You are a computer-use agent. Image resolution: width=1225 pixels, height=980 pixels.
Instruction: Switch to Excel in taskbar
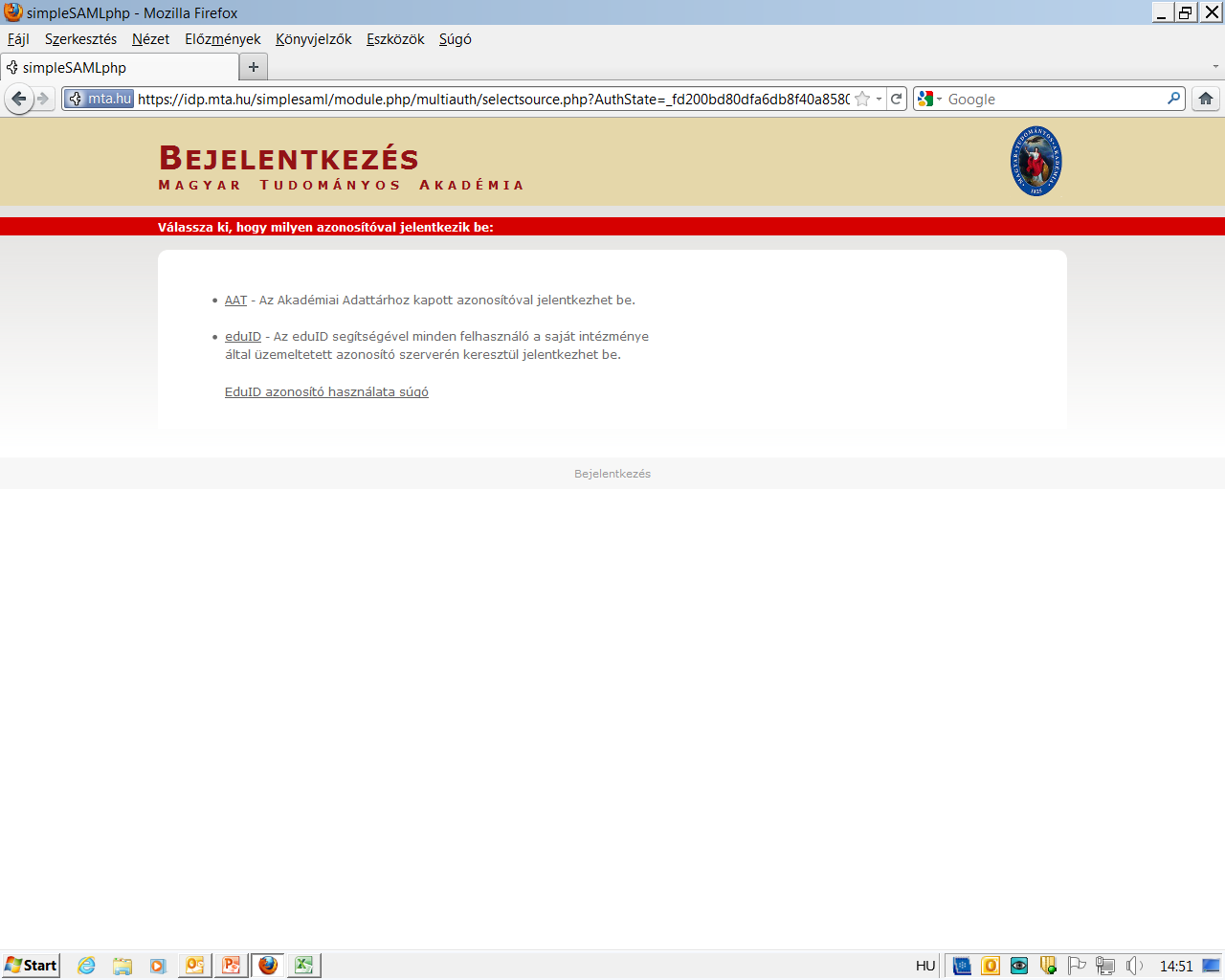(304, 966)
